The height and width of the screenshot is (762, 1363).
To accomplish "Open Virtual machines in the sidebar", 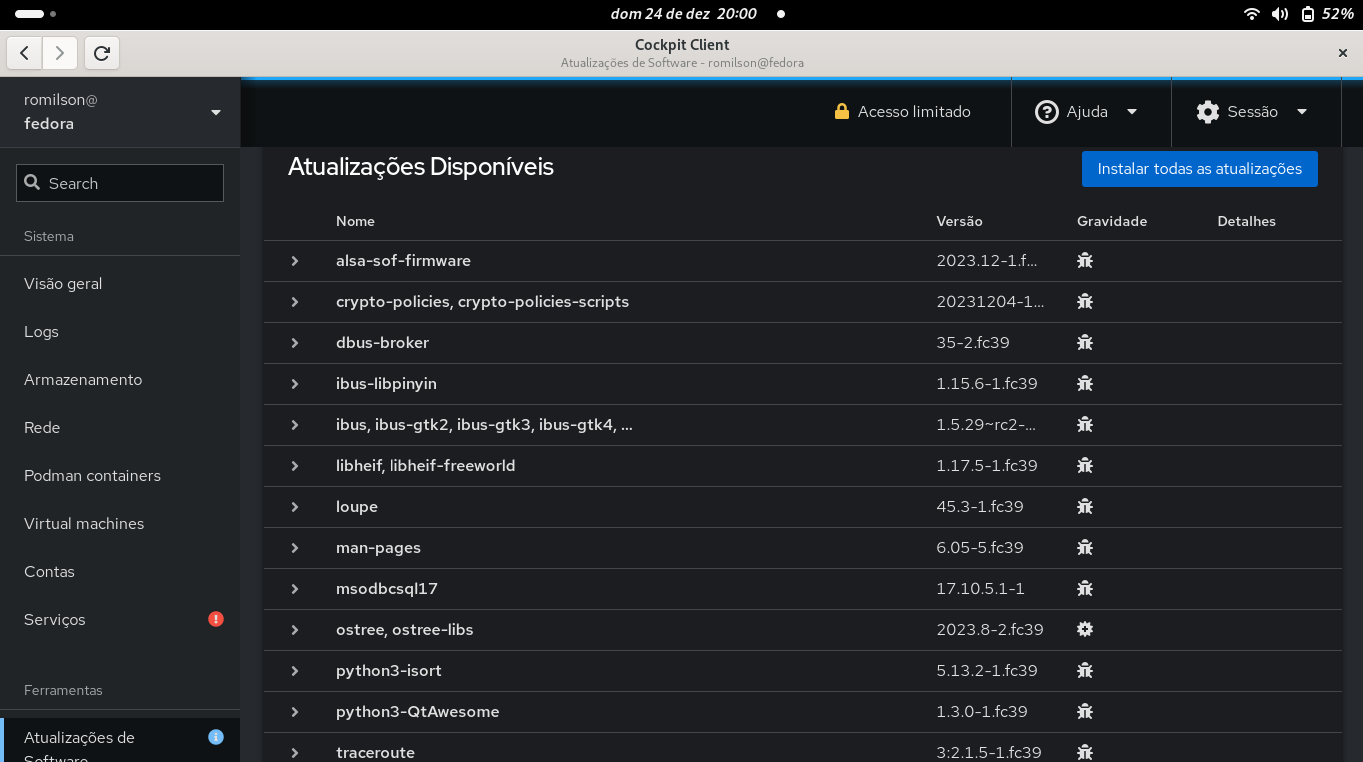I will (x=120, y=524).
